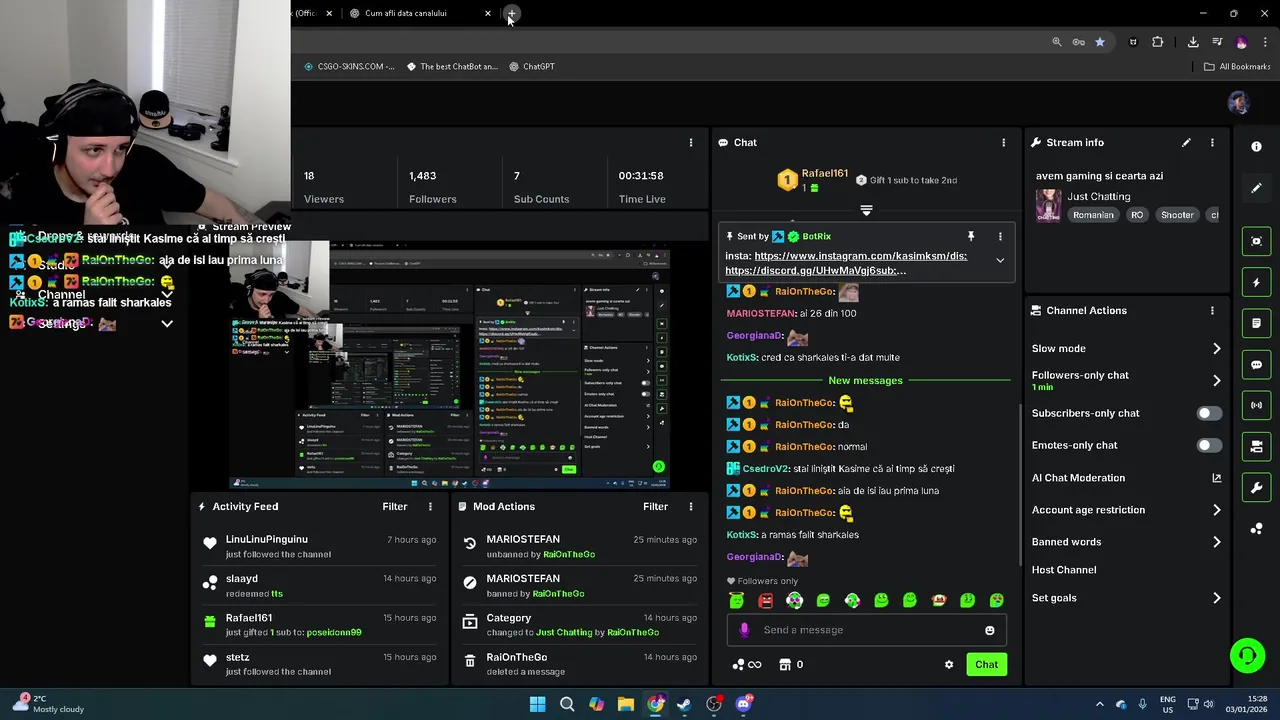
Task: Open Stream info panel three-dot menu
Action: tap(1212, 143)
